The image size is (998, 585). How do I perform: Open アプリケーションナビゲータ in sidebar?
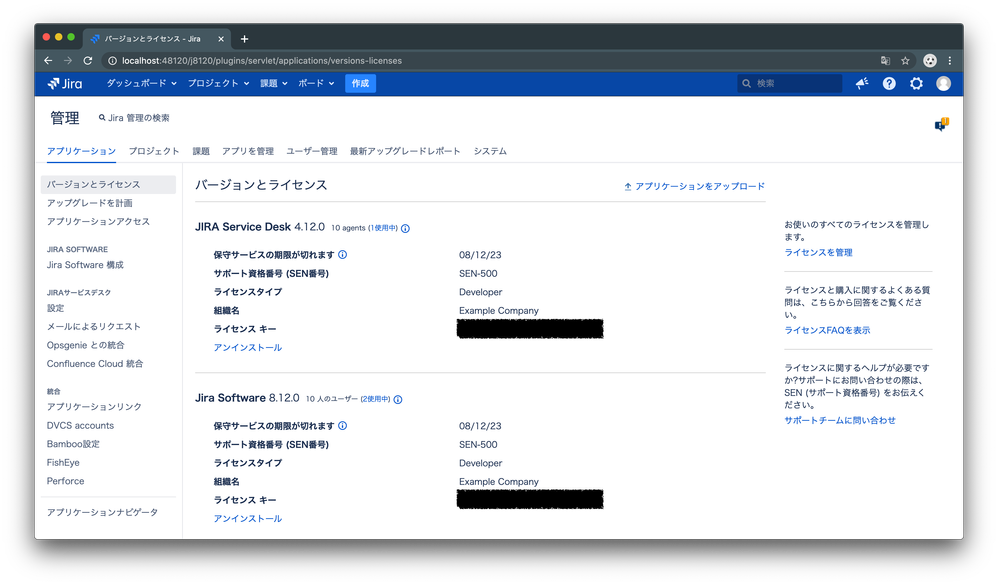click(x=102, y=512)
